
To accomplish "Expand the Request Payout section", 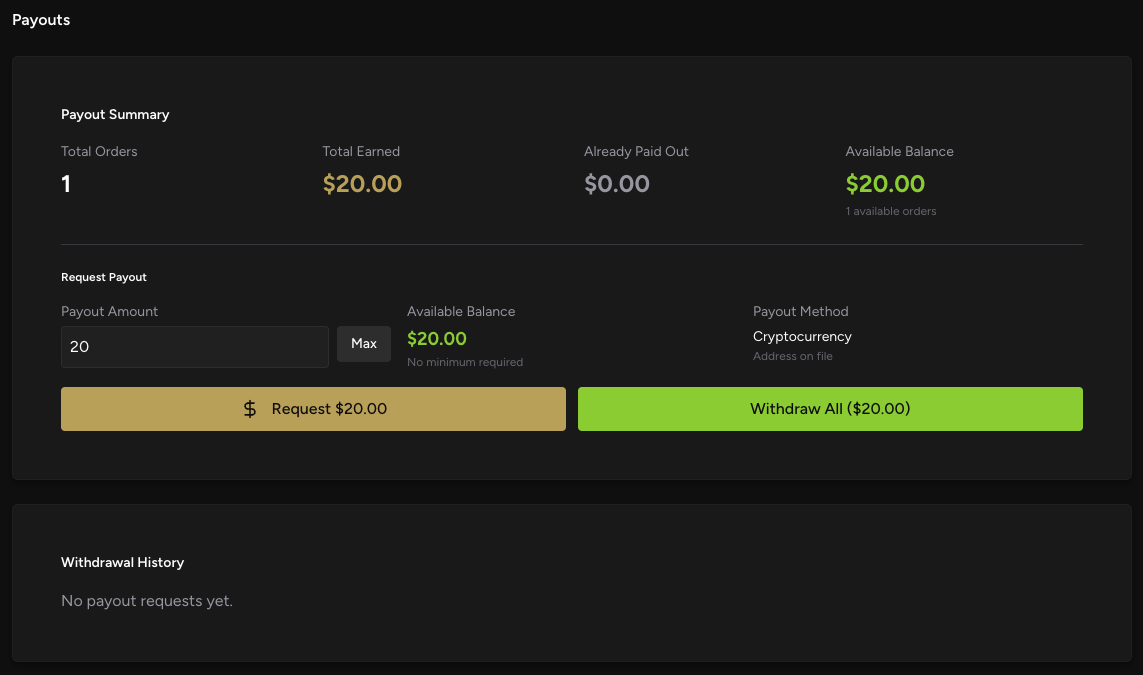I will pyautogui.click(x=104, y=277).
